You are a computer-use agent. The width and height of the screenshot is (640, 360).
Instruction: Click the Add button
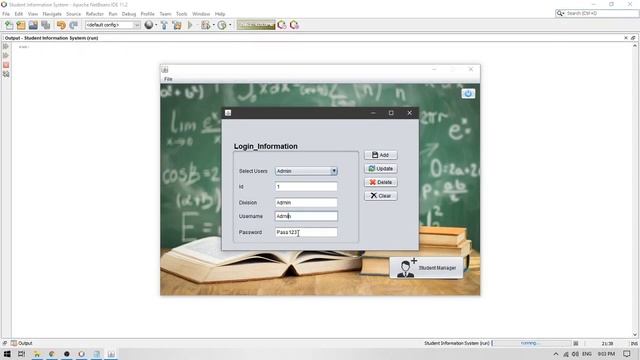(380, 155)
